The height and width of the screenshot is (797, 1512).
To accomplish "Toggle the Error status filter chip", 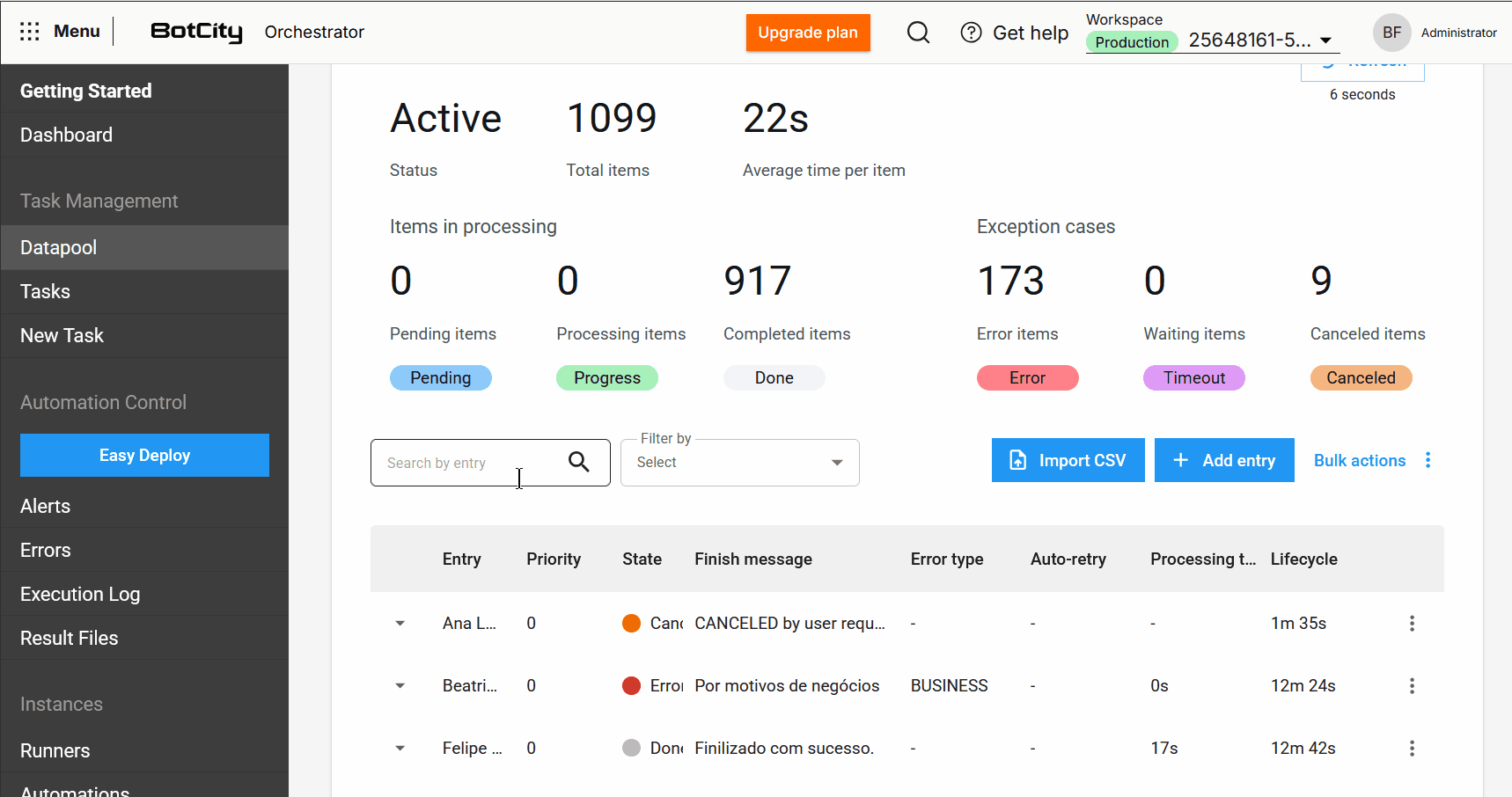I will tap(1027, 378).
